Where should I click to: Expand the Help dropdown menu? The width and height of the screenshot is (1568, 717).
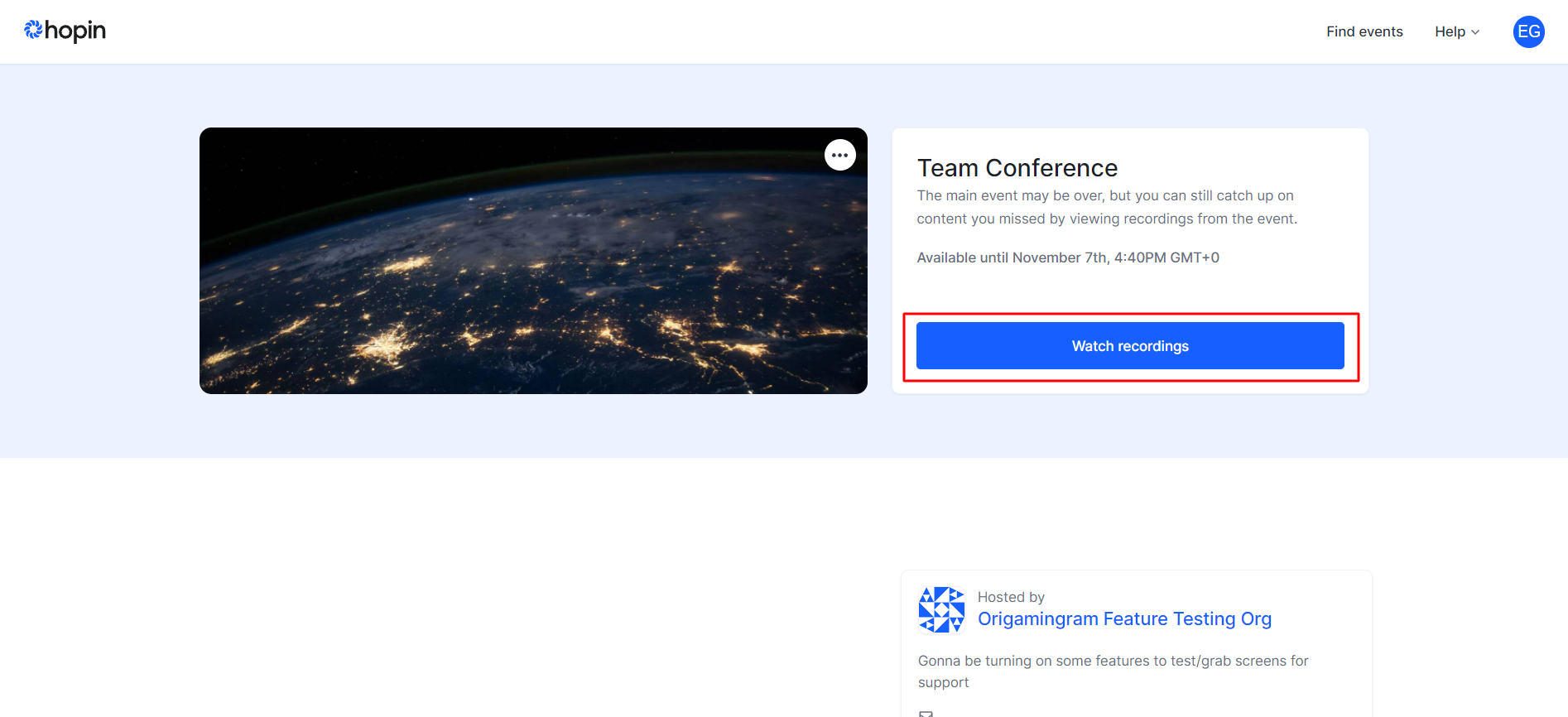[1457, 31]
